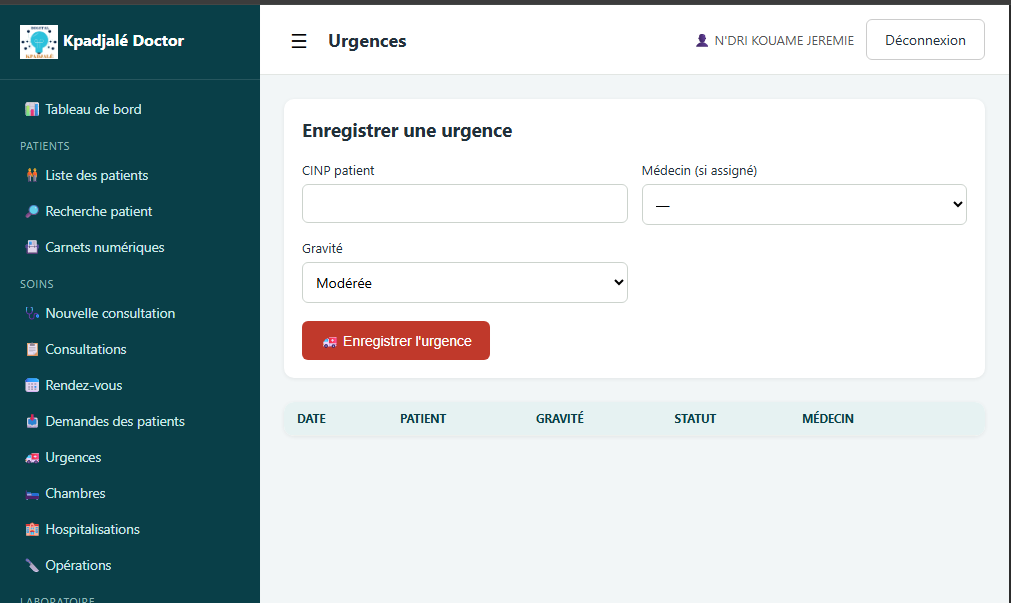Click the Chambres bed icon
Screen dimensions: 1011x603
click(x=32, y=493)
